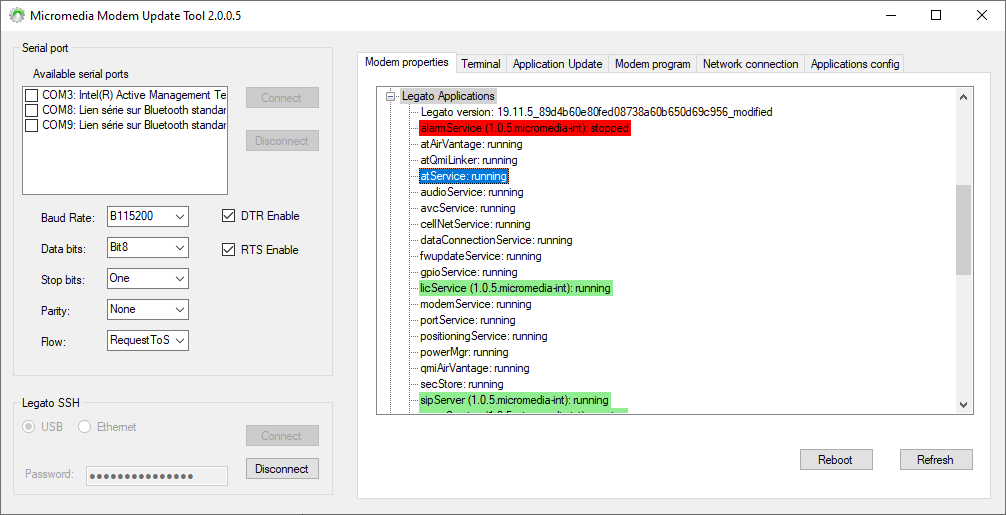Disable the DTR Enable checkbox
Viewport: 1006px width, 515px height.
tap(228, 216)
